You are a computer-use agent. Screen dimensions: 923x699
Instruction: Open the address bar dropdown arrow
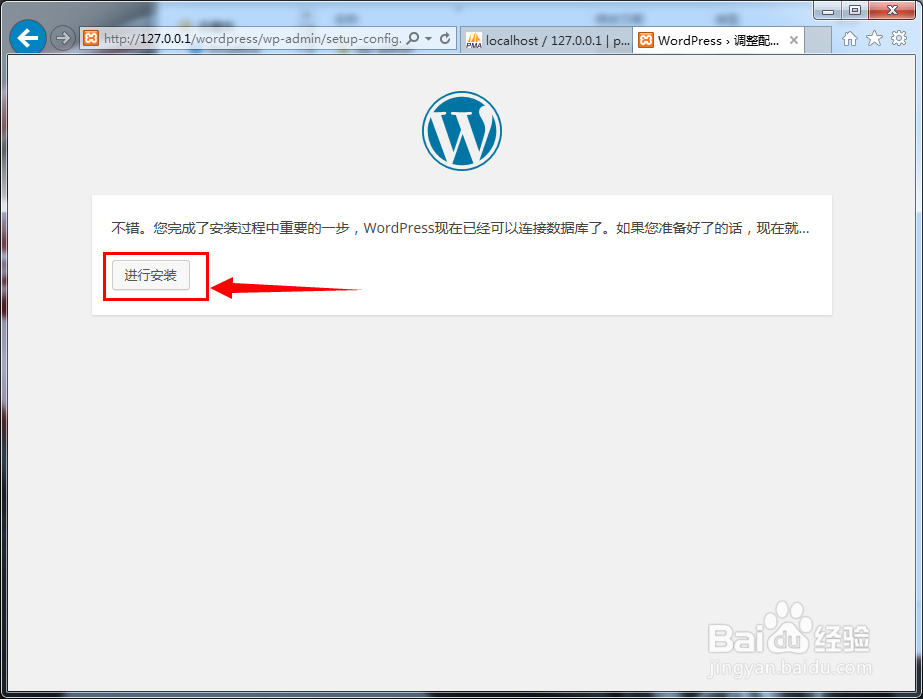429,39
